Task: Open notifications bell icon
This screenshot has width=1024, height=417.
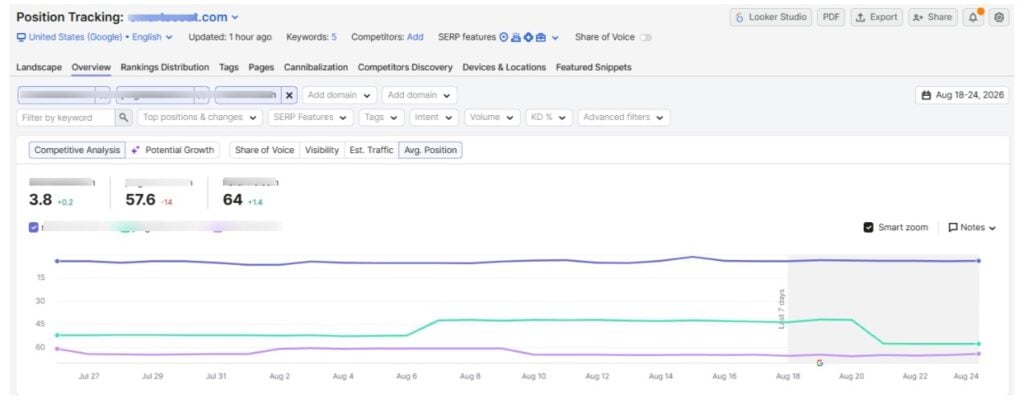Action: click(x=973, y=18)
